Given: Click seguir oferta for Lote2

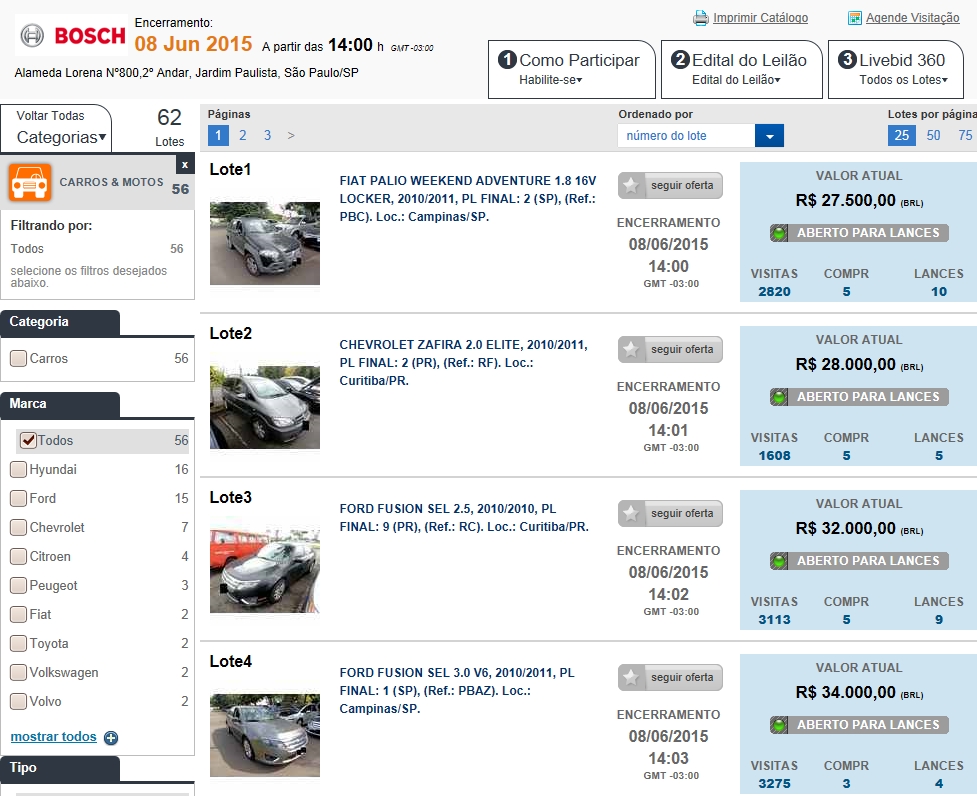Looking at the screenshot, I should coord(670,349).
